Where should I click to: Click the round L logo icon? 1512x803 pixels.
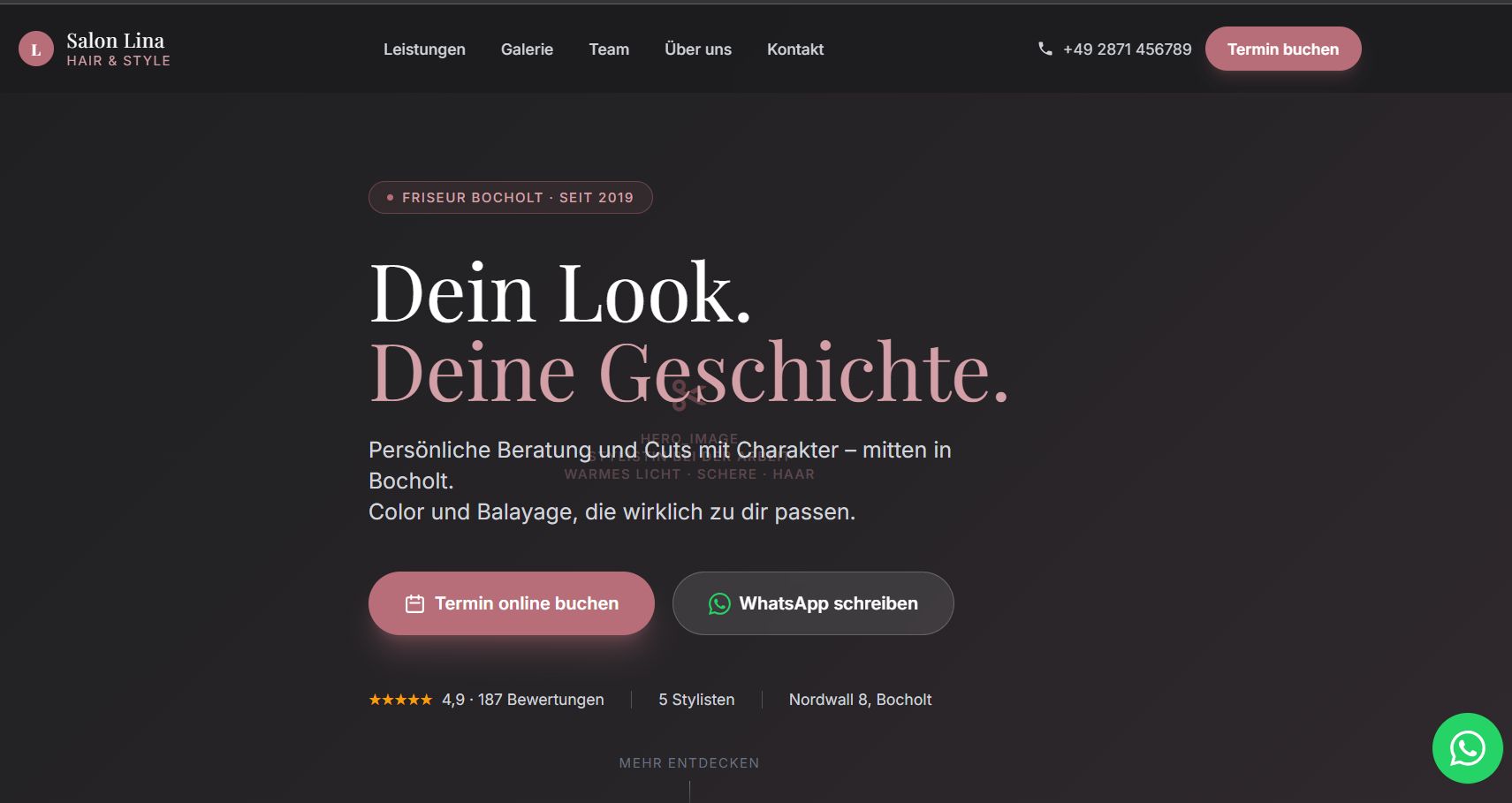tap(36, 49)
